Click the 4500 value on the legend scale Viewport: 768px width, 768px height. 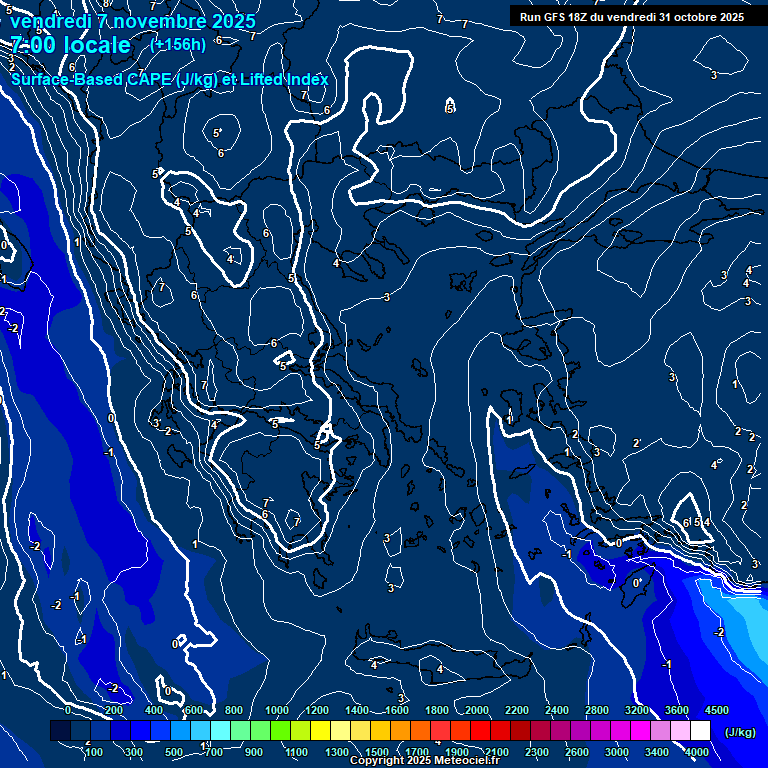tap(717, 710)
